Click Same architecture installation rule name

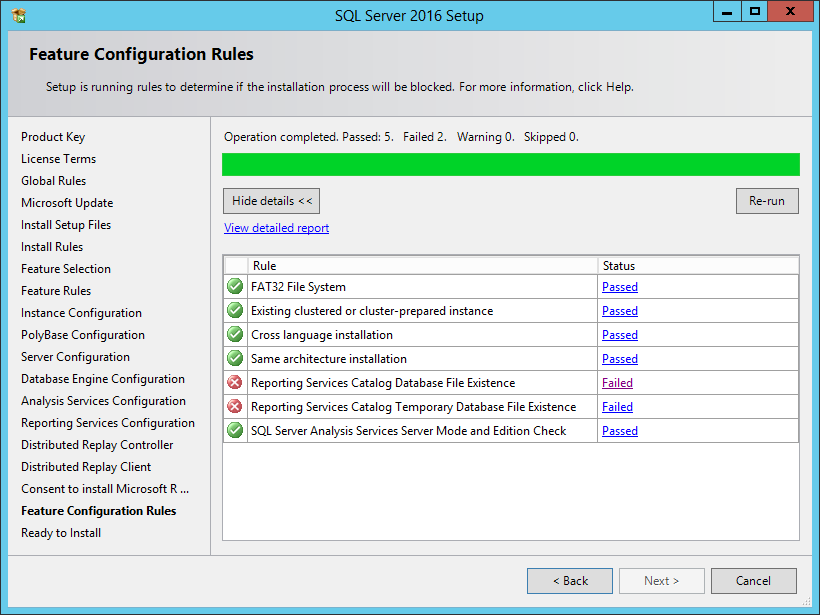tap(328, 359)
